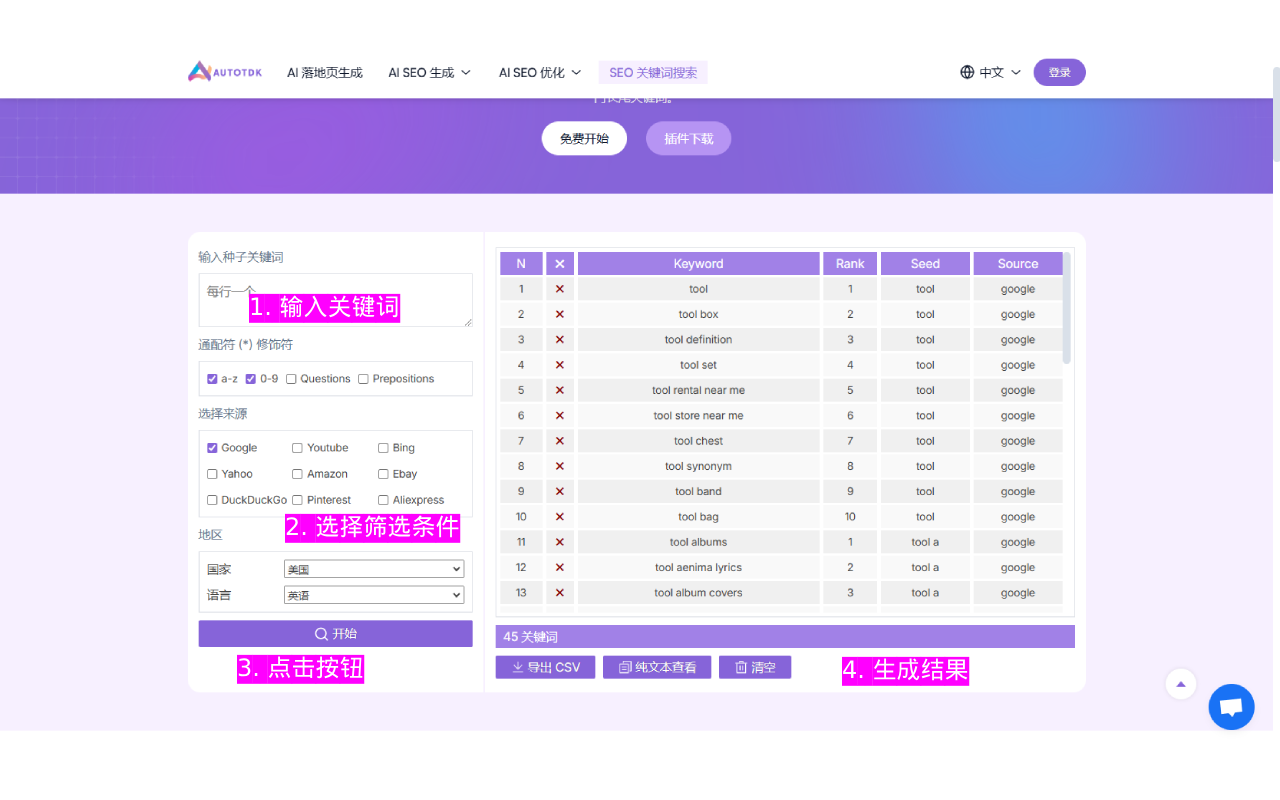Sort by the Source column header
Screen dimensions: 1280x800
(1017, 264)
